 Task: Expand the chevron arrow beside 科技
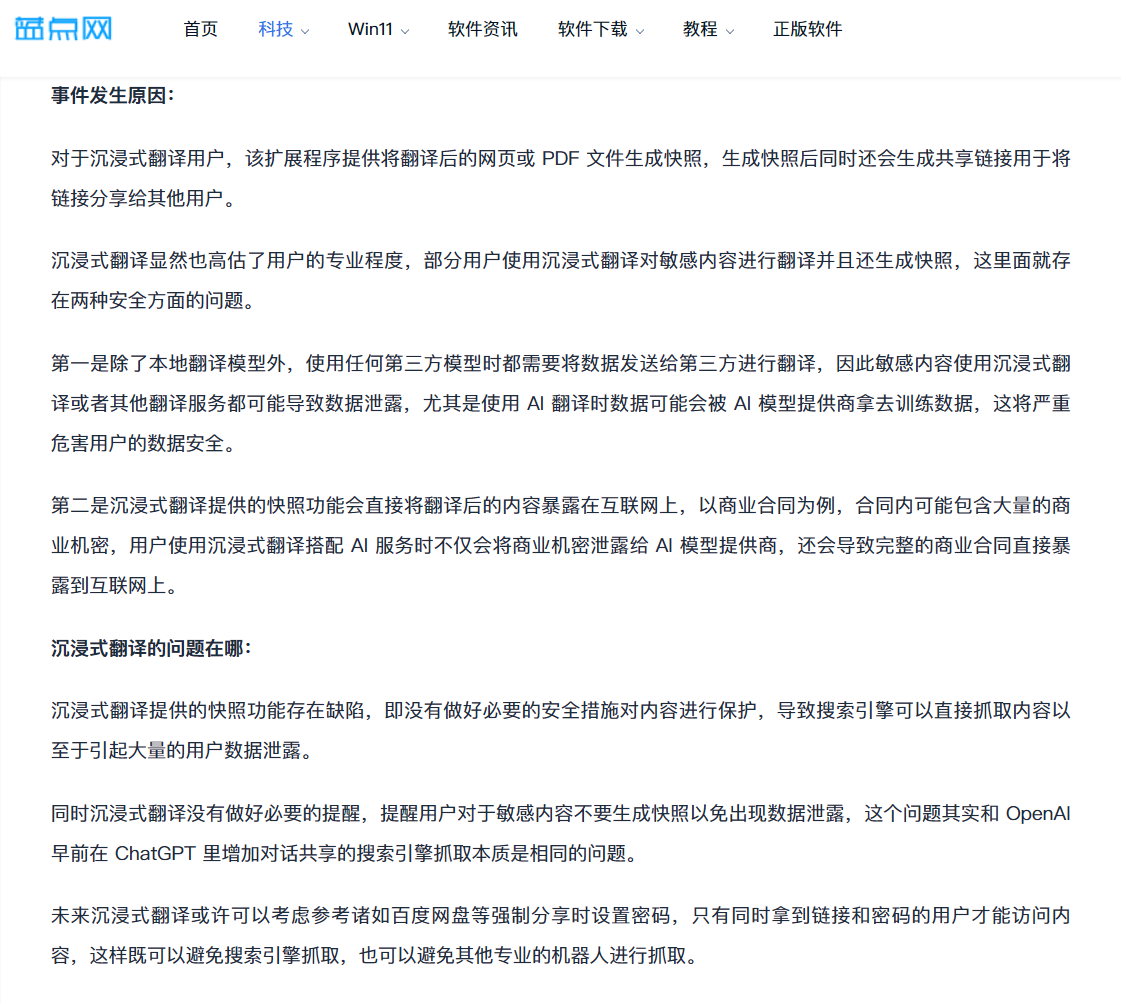pos(305,31)
